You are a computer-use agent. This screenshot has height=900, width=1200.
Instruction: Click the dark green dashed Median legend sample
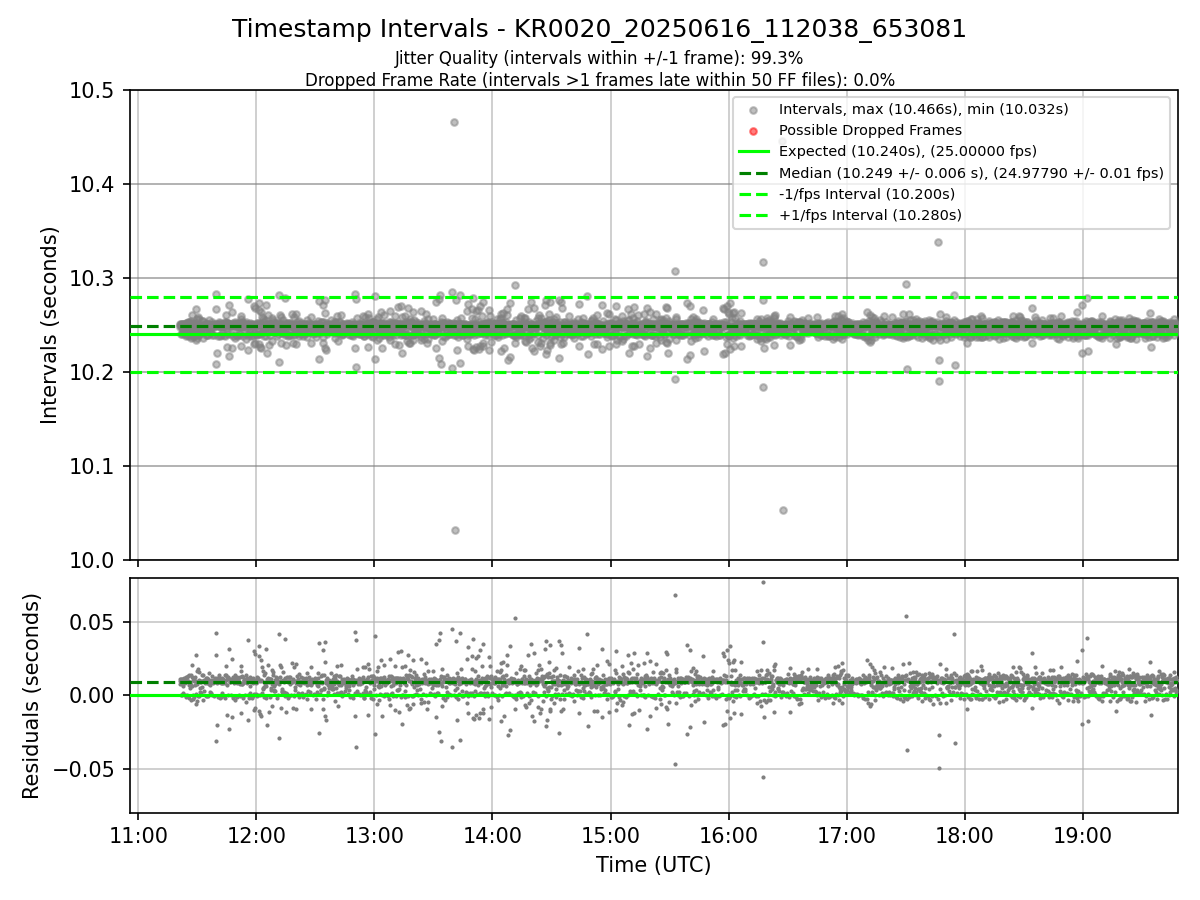point(754,173)
